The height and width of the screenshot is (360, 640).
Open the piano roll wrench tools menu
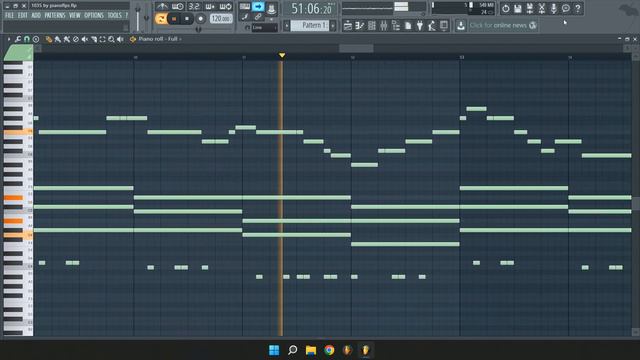pyautogui.click(x=18, y=39)
